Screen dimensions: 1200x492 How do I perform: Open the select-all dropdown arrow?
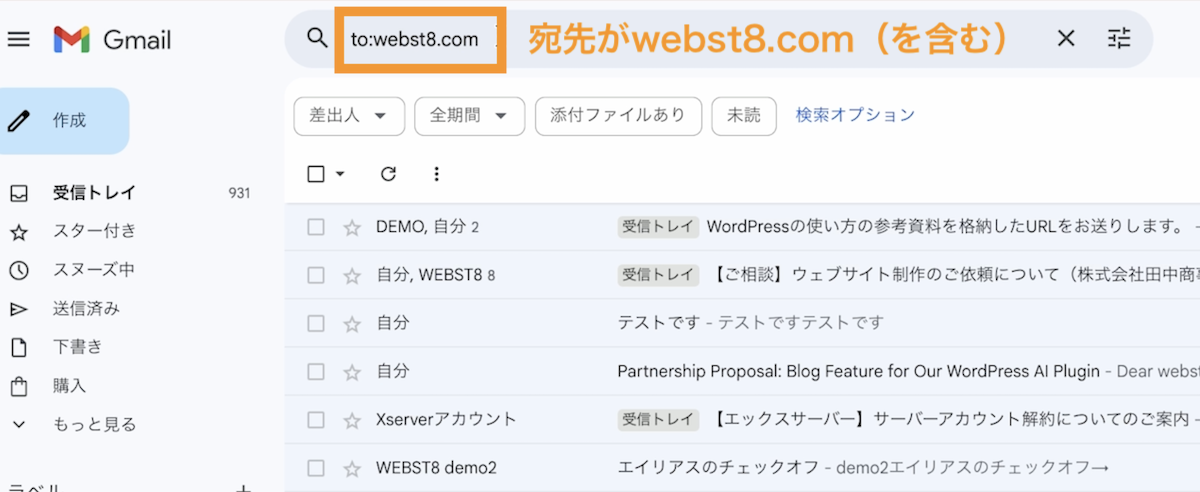(x=340, y=174)
